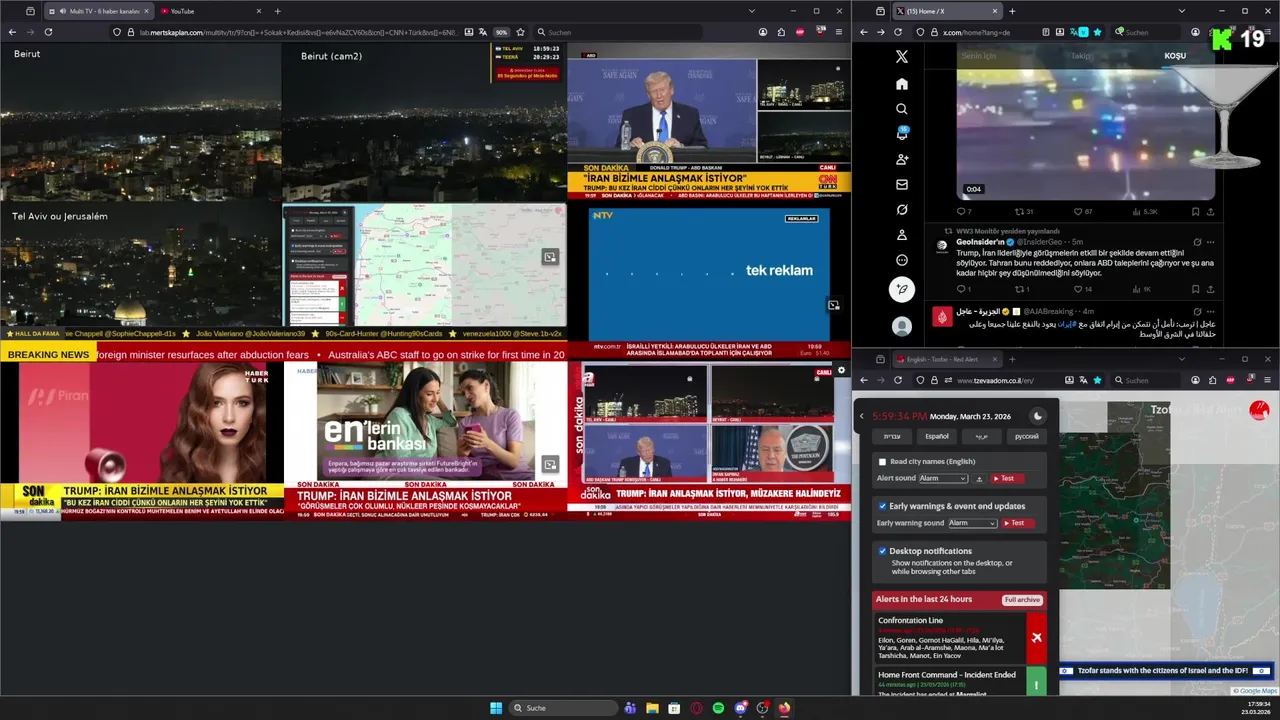Viewport: 1280px width, 720px height.
Task: Open new tab in X window
Action: tap(1012, 11)
